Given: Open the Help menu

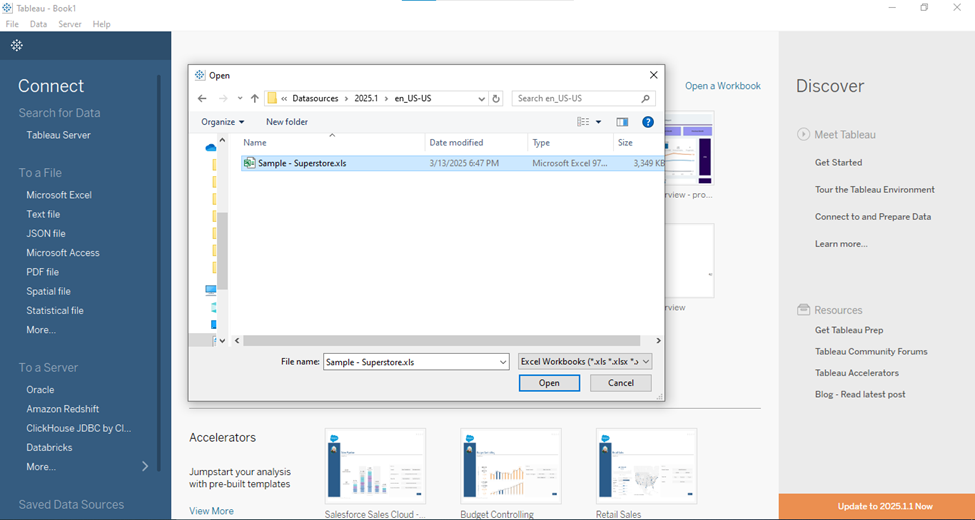Looking at the screenshot, I should (101, 24).
